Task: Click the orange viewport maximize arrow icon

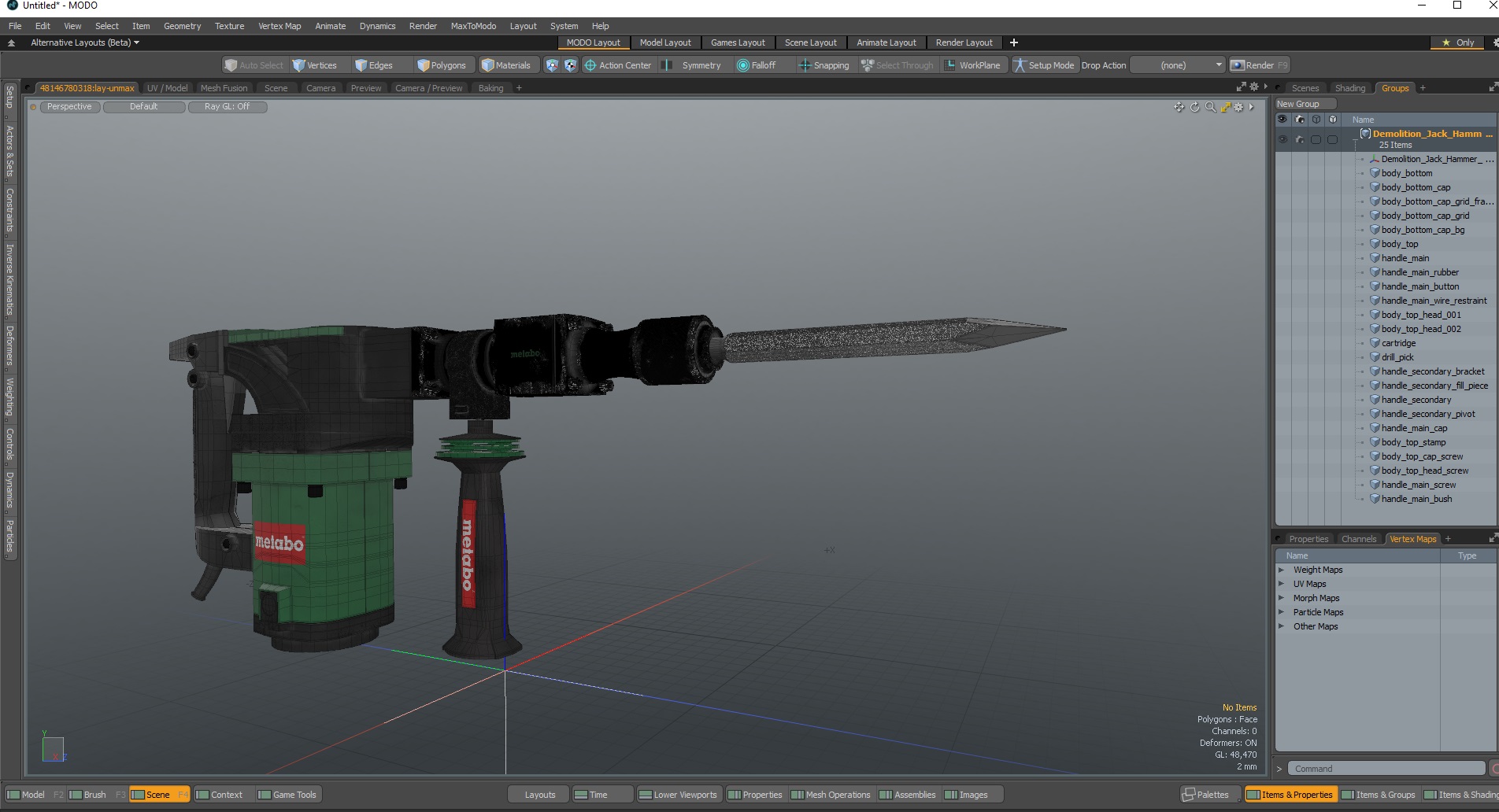Action: [1225, 107]
